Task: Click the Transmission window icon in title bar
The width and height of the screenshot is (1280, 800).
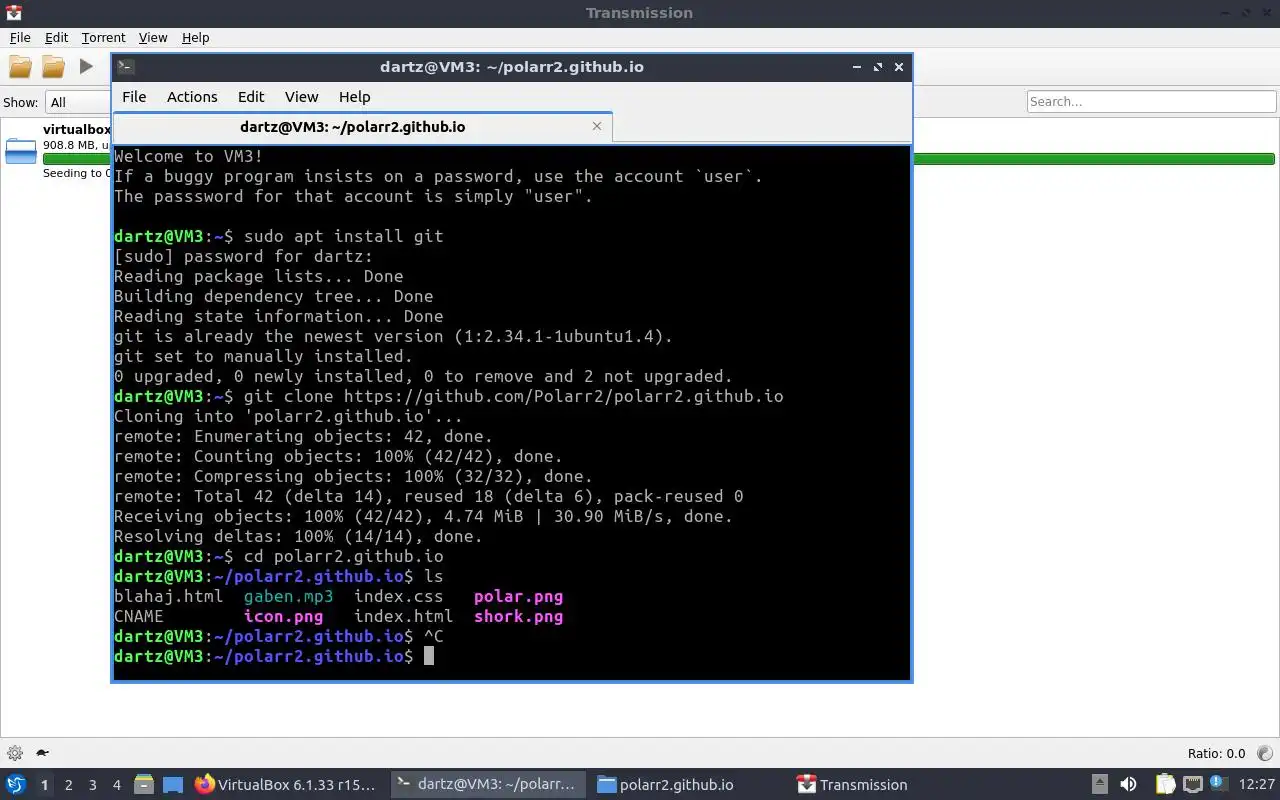Action: point(14,13)
